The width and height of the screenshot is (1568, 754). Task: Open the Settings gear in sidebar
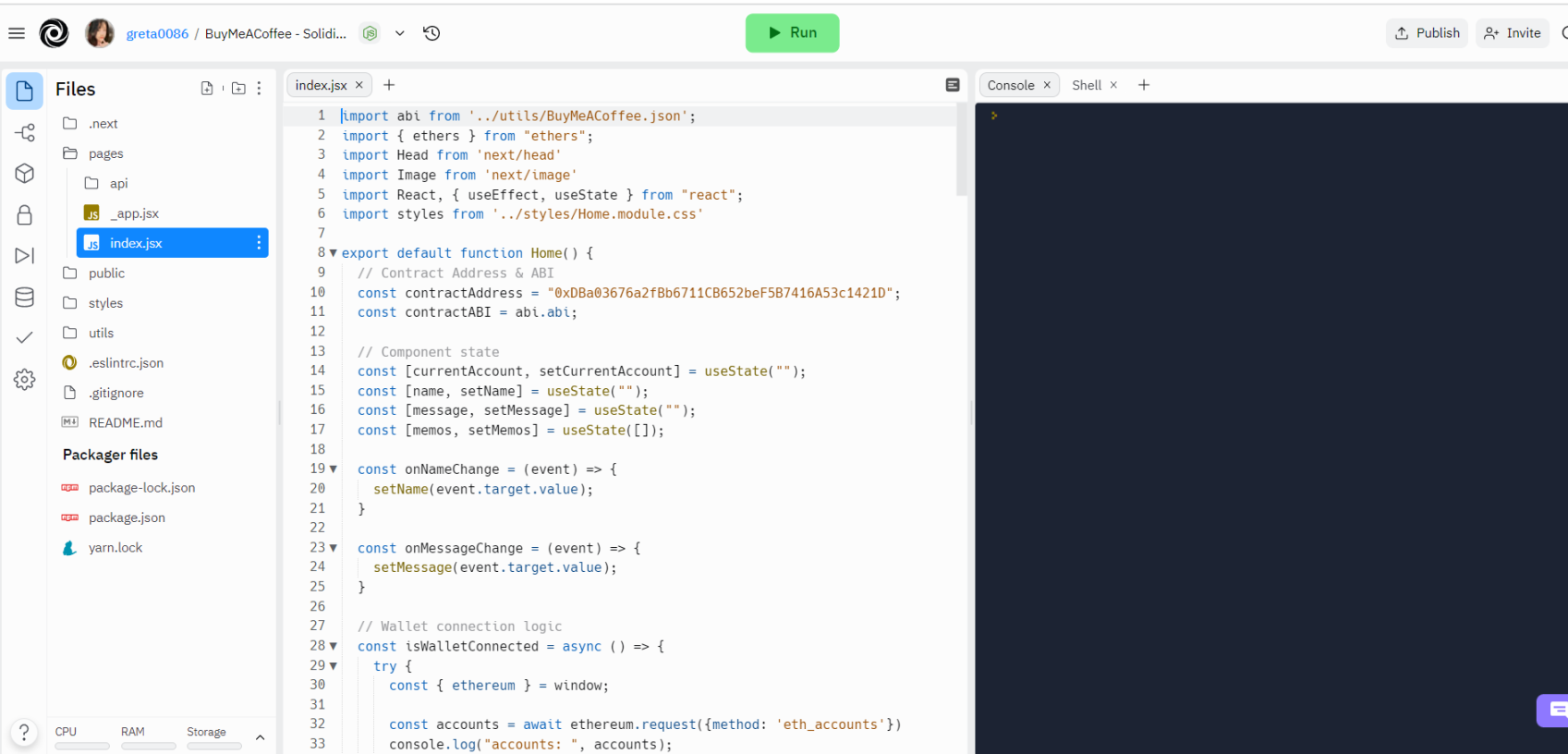tap(25, 379)
